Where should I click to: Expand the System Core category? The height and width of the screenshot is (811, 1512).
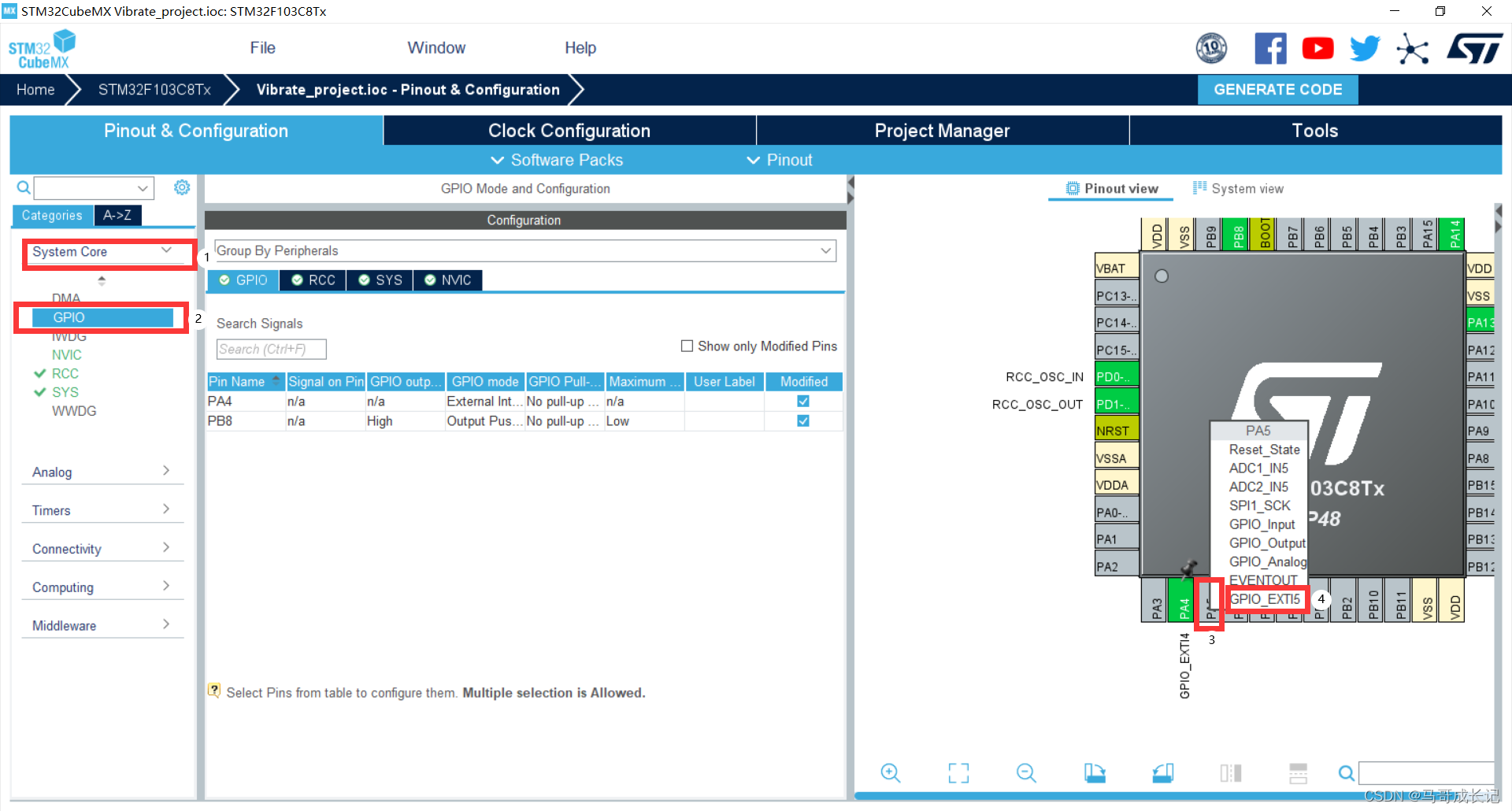[x=102, y=252]
